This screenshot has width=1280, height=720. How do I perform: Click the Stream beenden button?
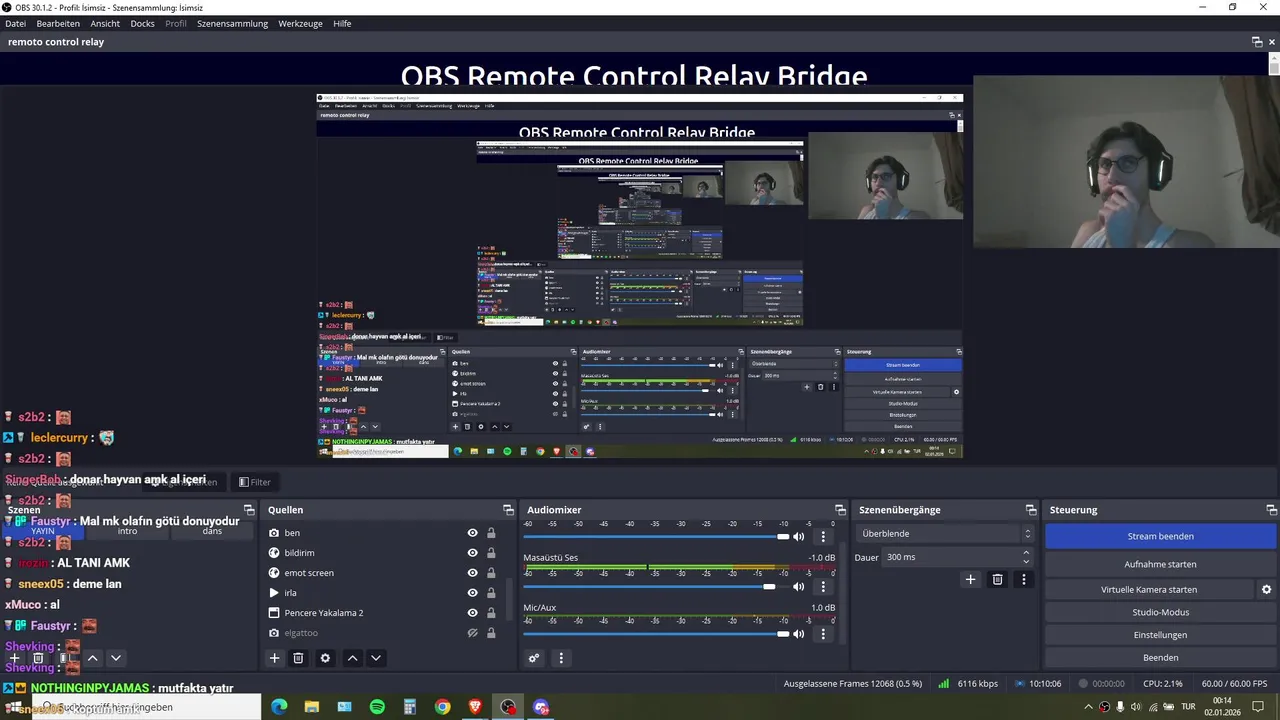pyautogui.click(x=1161, y=536)
